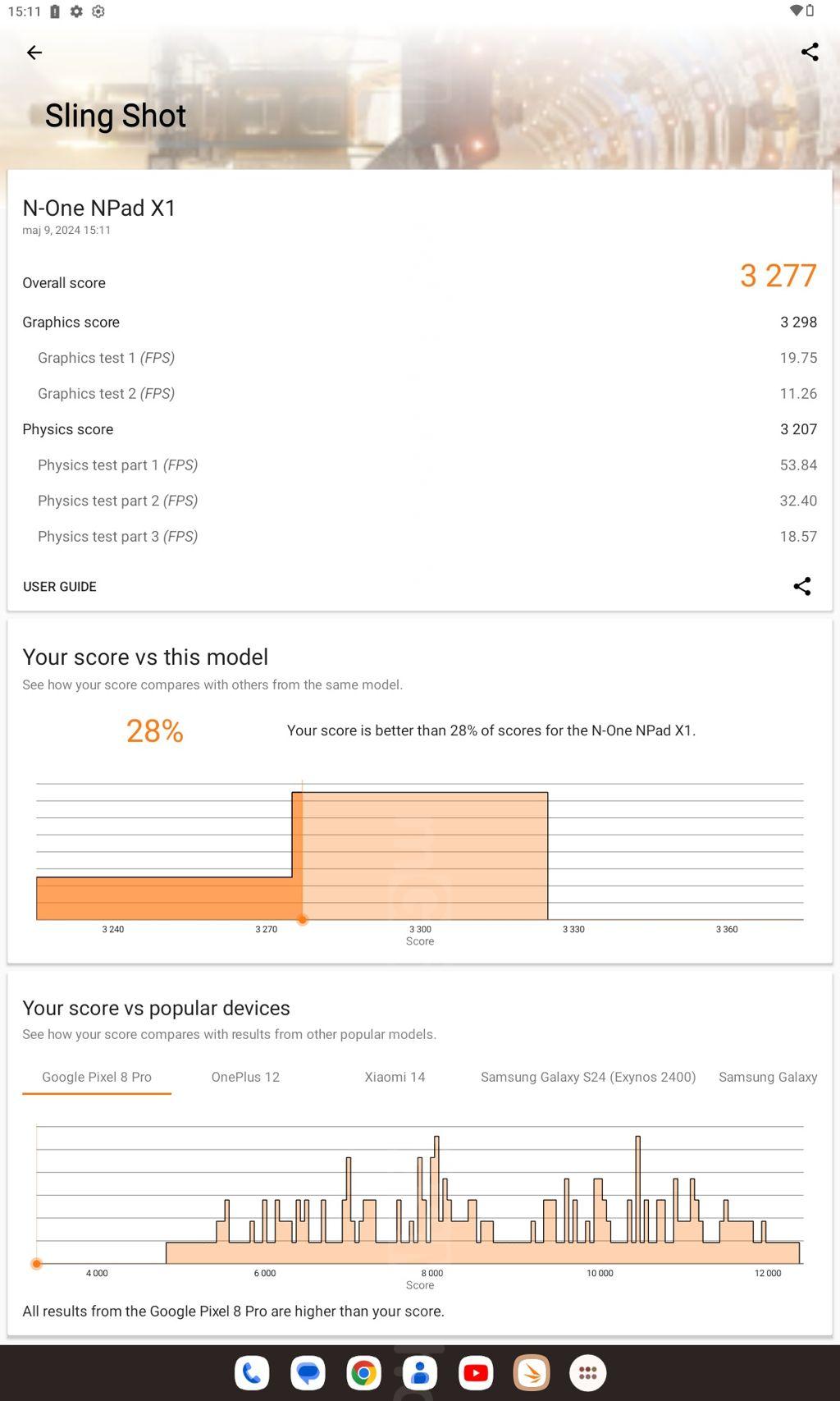The image size is (840, 1401).
Task: Select Samsung Galaxy S24 (Exynos 2400) tab
Action: point(588,1077)
